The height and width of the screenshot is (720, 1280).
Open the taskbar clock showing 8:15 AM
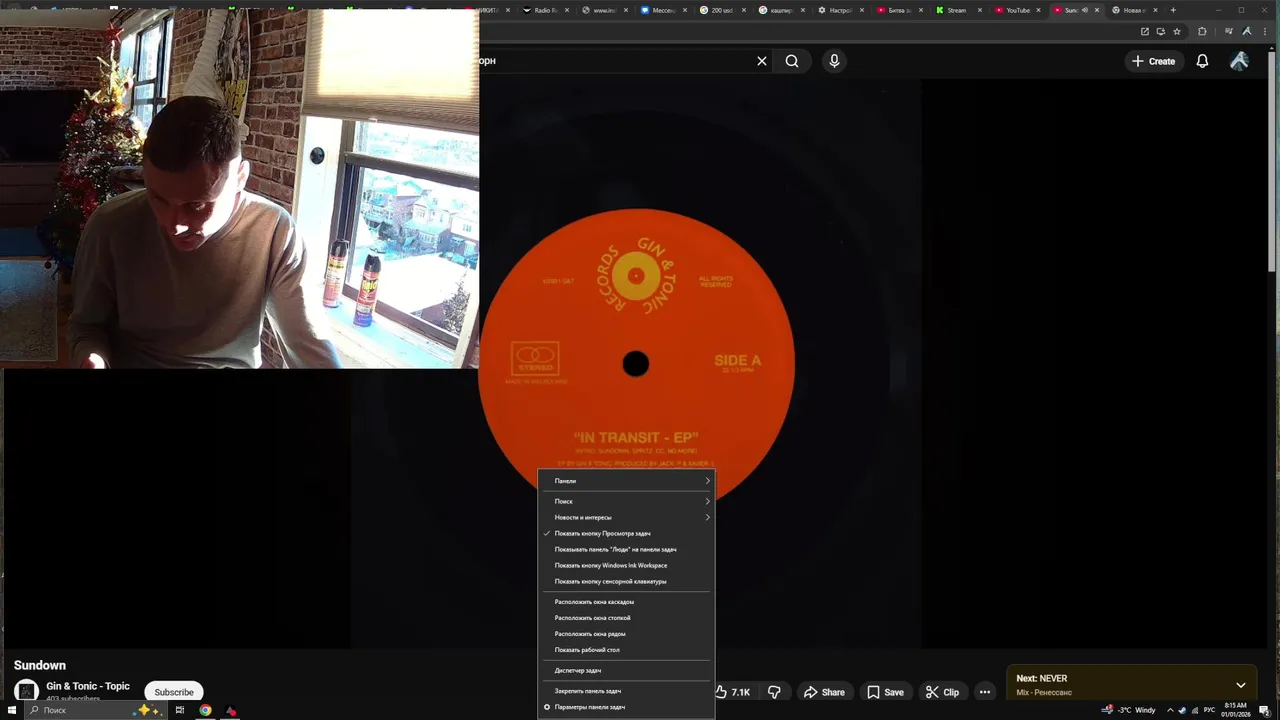[x=1236, y=710]
